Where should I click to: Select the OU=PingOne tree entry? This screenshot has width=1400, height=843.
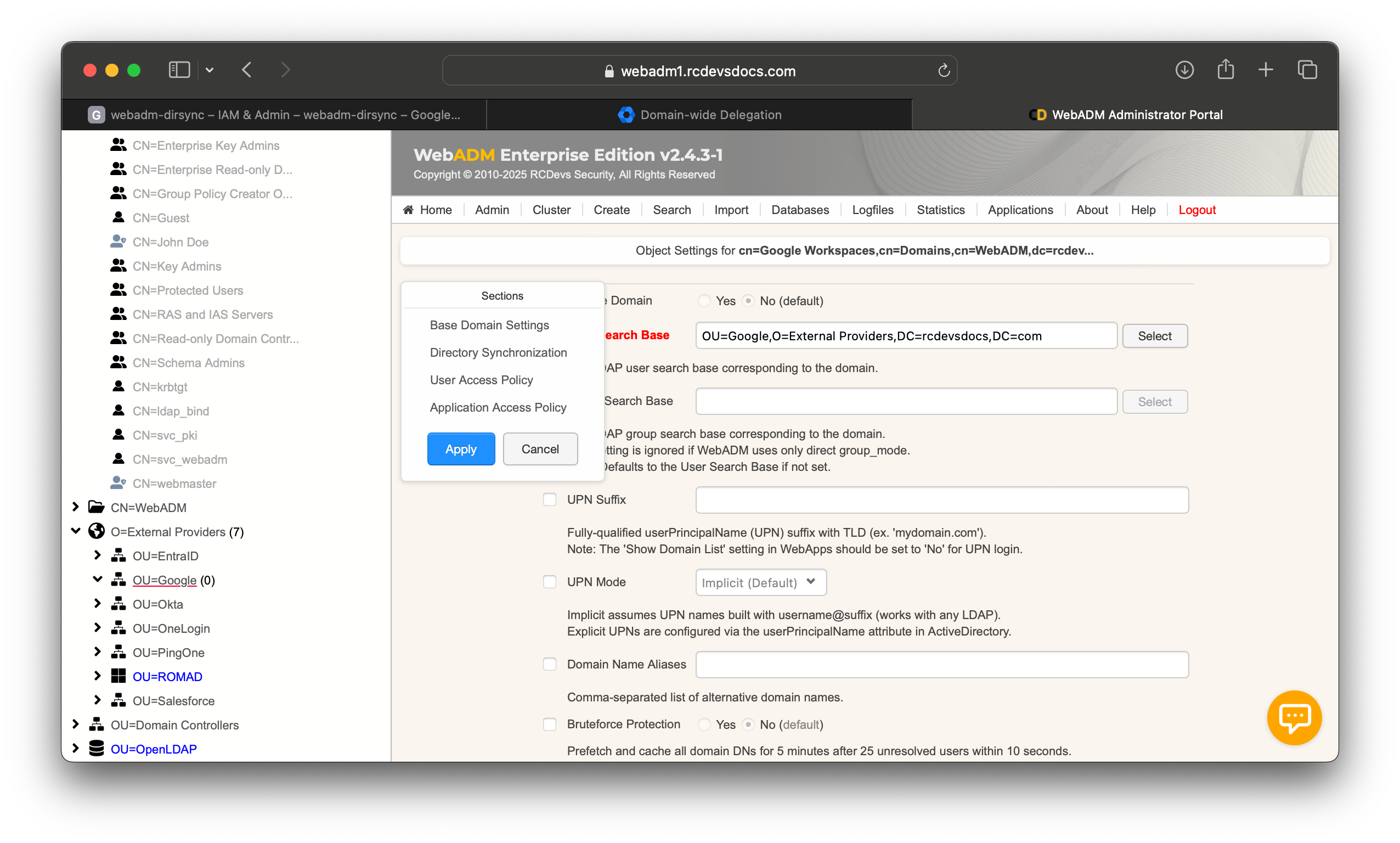pyautogui.click(x=168, y=652)
